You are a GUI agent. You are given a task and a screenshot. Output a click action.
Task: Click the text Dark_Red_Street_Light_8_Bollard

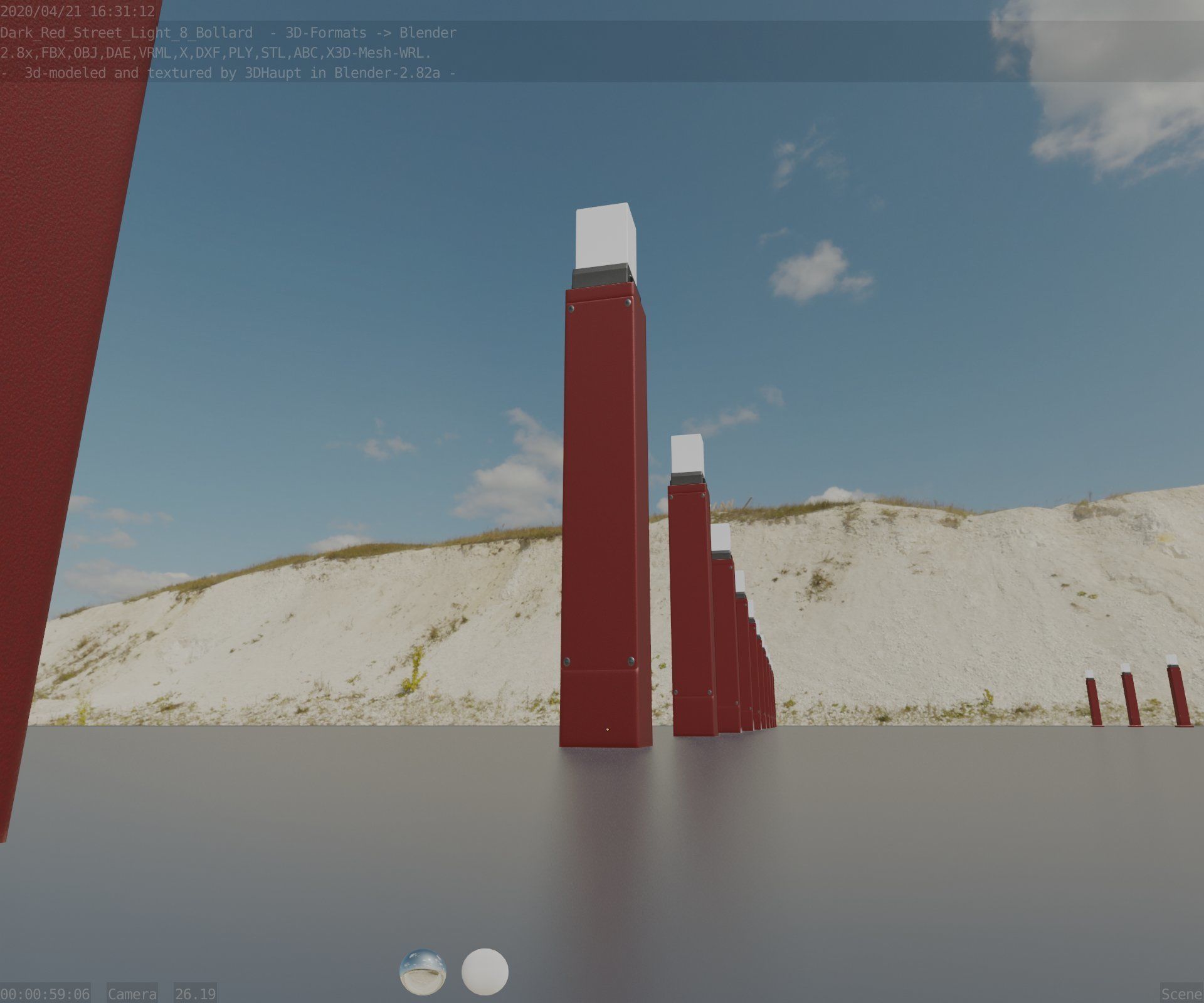point(127,33)
